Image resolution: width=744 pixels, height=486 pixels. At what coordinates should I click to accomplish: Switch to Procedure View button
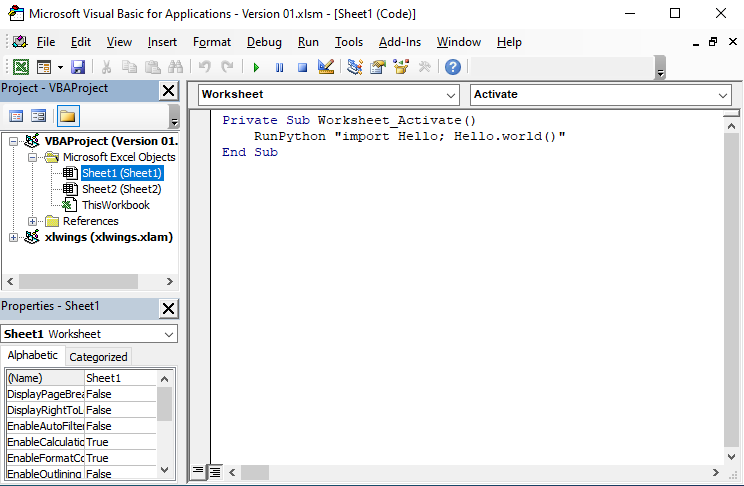[x=198, y=472]
